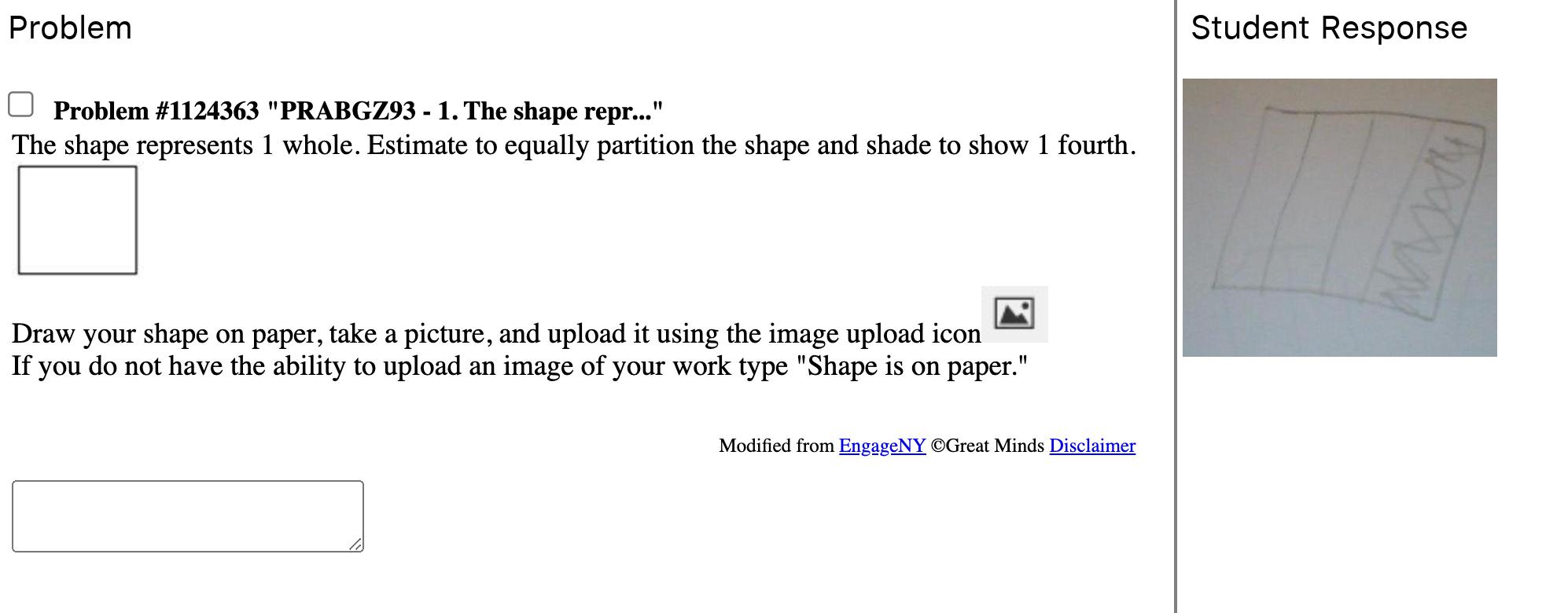The width and height of the screenshot is (1568, 613).
Task: Click the text box resize handle
Action: point(355,544)
